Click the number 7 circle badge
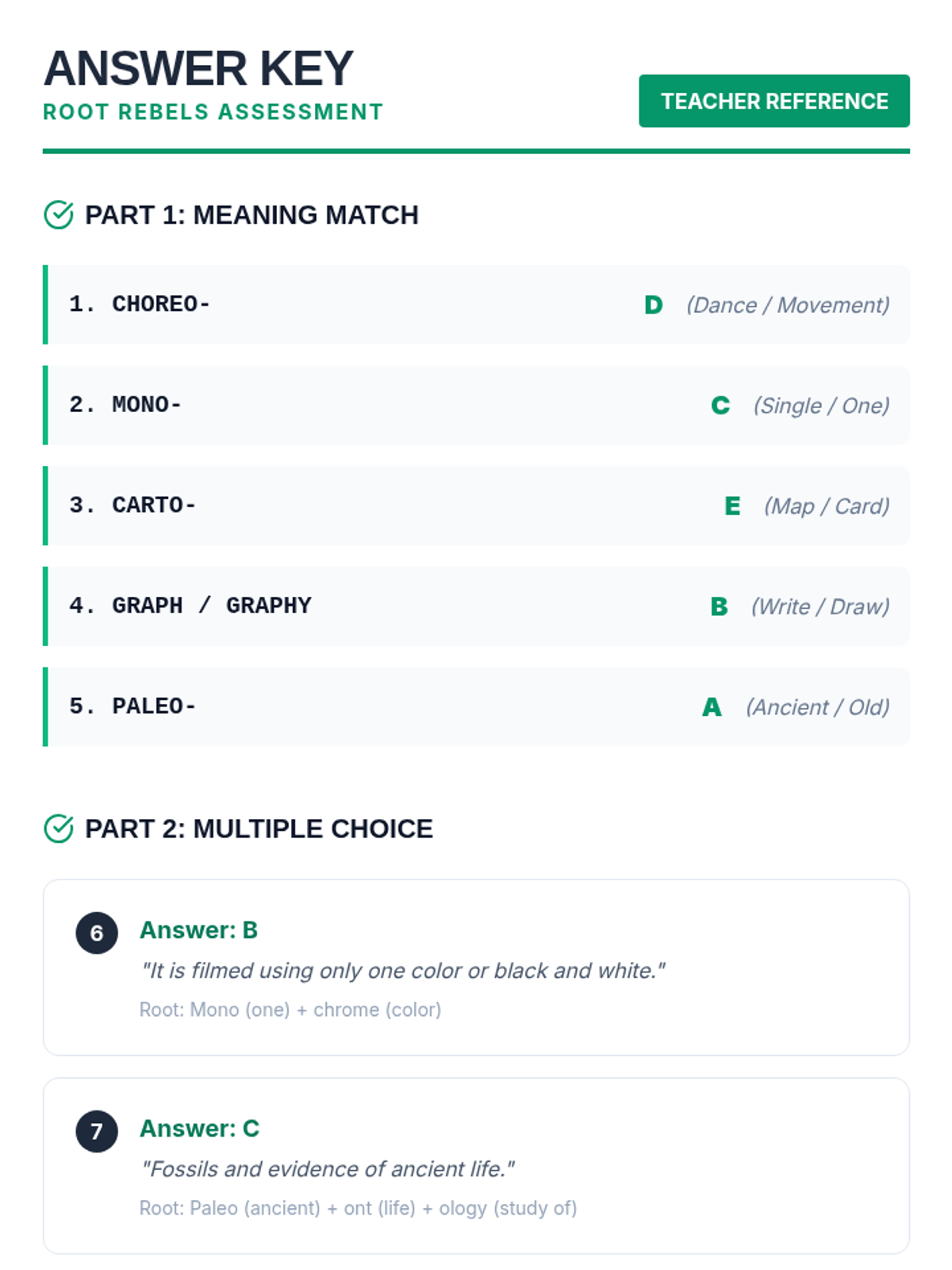The width and height of the screenshot is (952, 1270). pyautogui.click(x=97, y=1131)
